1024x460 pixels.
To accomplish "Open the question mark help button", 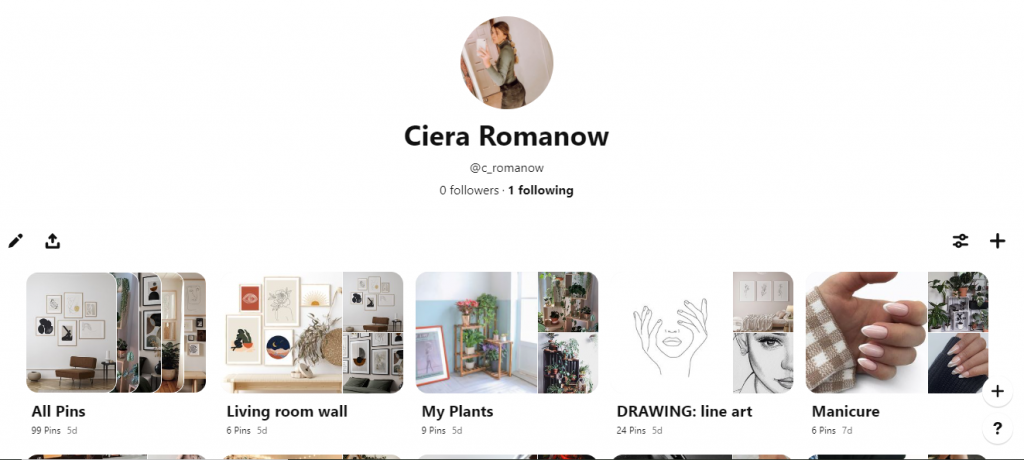I will (997, 429).
